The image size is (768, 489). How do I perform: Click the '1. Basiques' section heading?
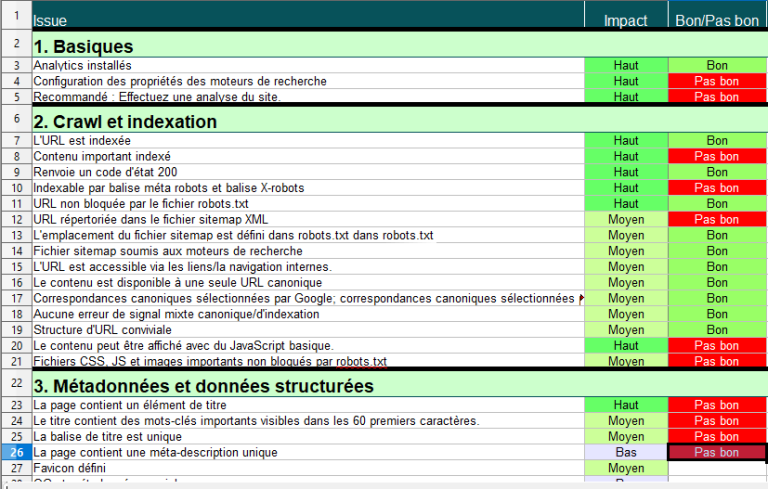83,46
